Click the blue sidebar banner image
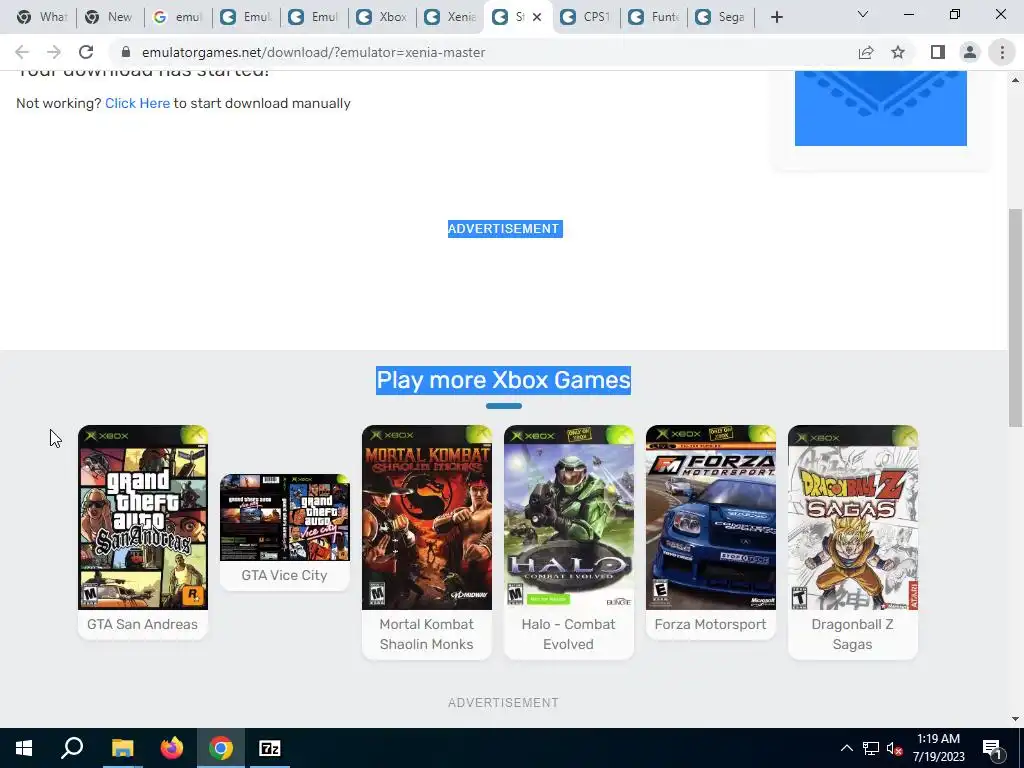This screenshot has height=768, width=1024. pyautogui.click(x=880, y=108)
